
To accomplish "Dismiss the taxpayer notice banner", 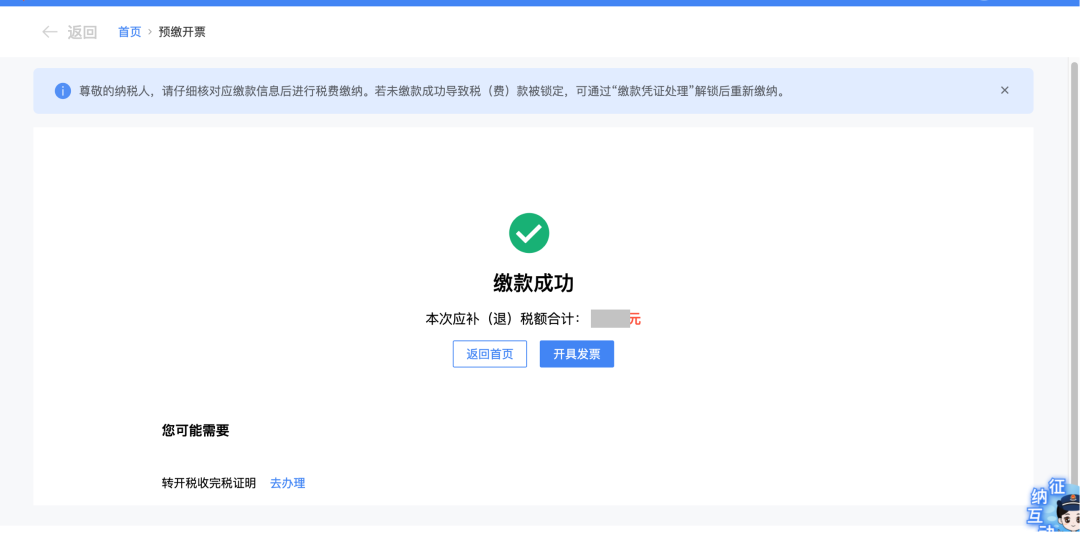I will pyautogui.click(x=1004, y=90).
